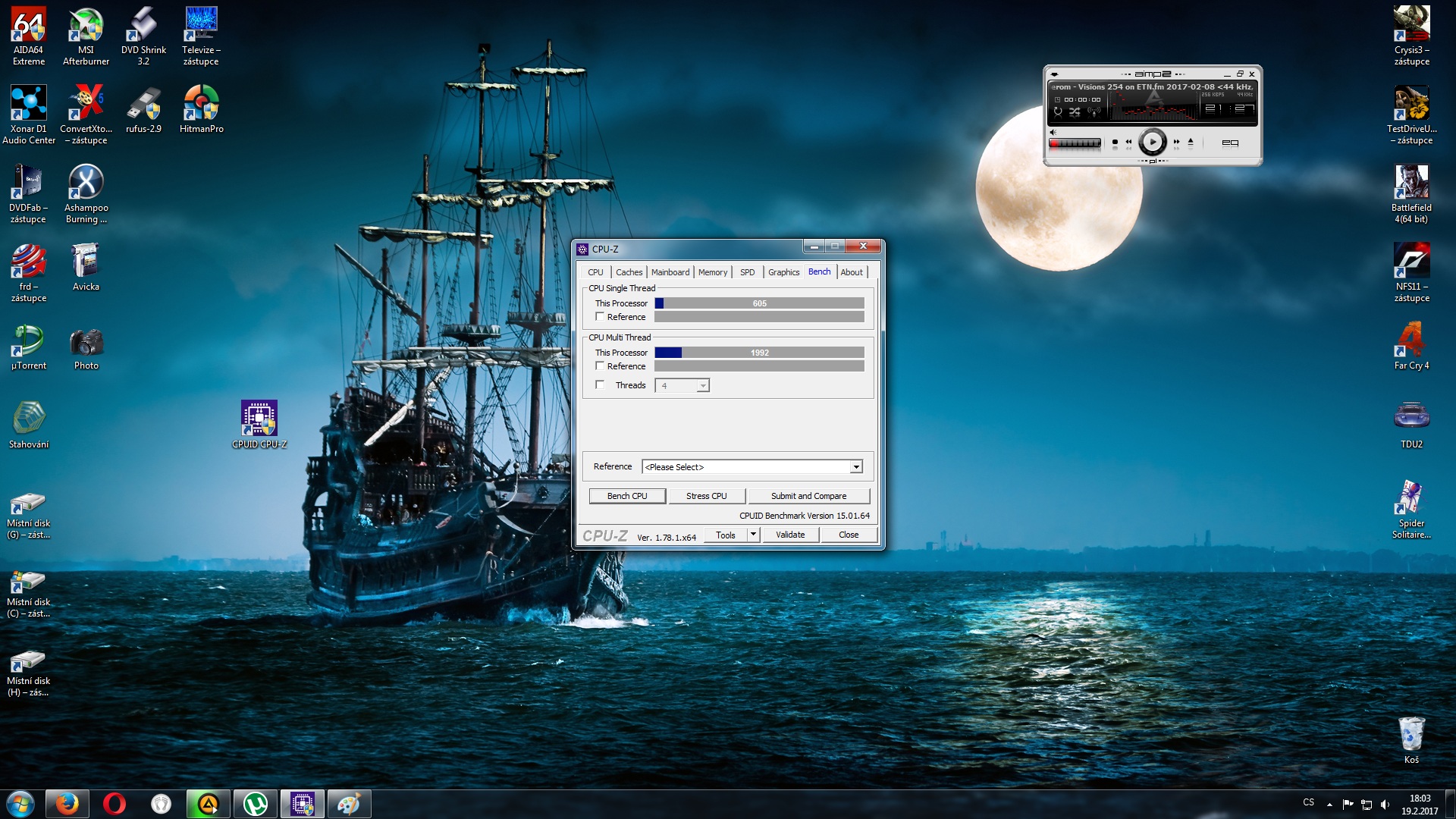
Task: Enable Single Thread Reference checkbox
Action: 600,317
